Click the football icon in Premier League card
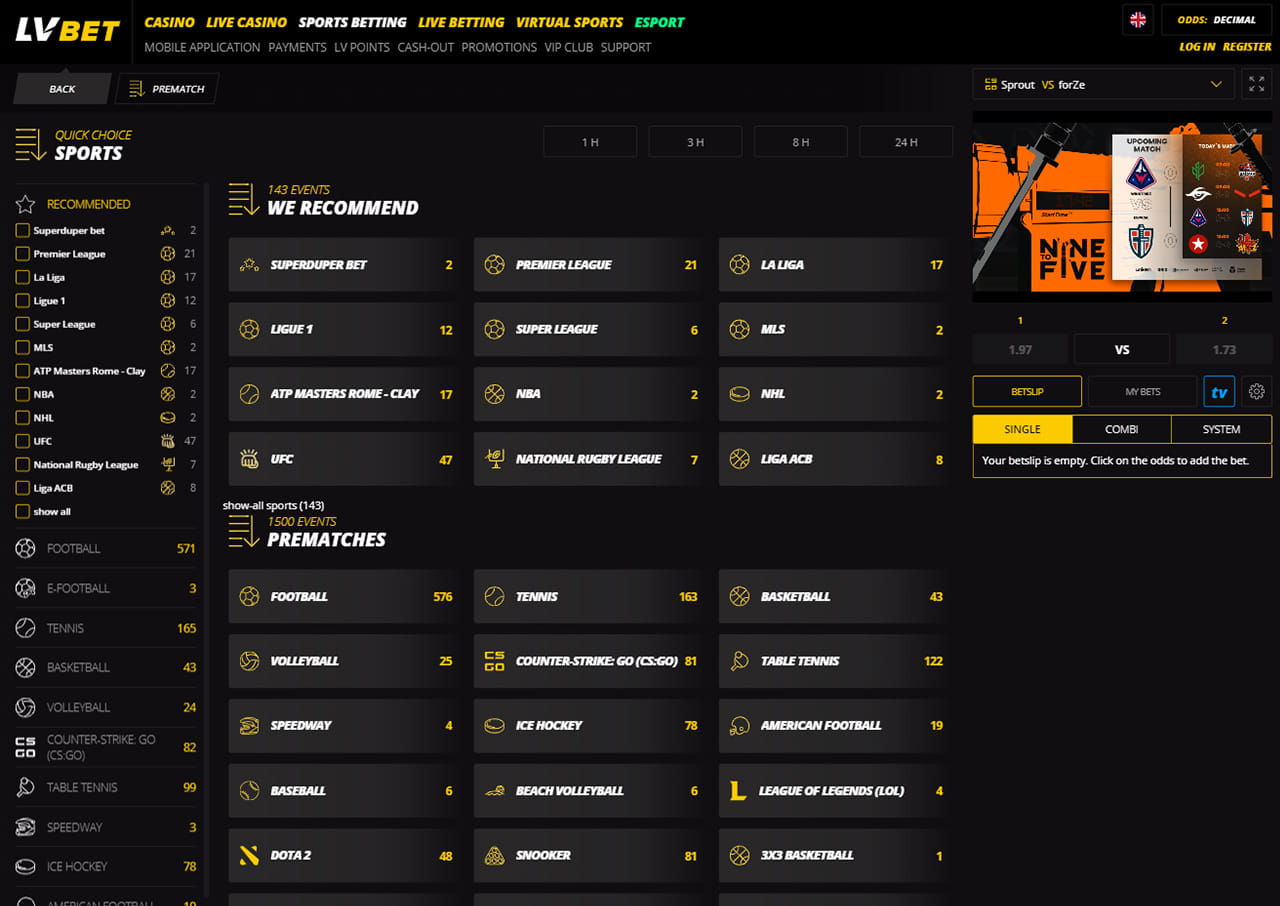 click(494, 265)
